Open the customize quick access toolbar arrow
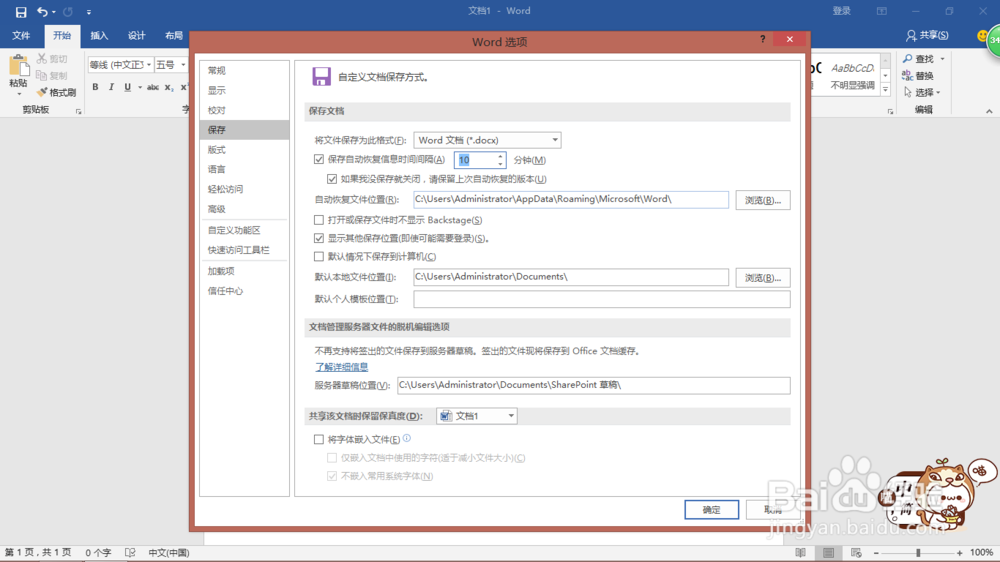The width and height of the screenshot is (1000, 562). (x=89, y=11)
